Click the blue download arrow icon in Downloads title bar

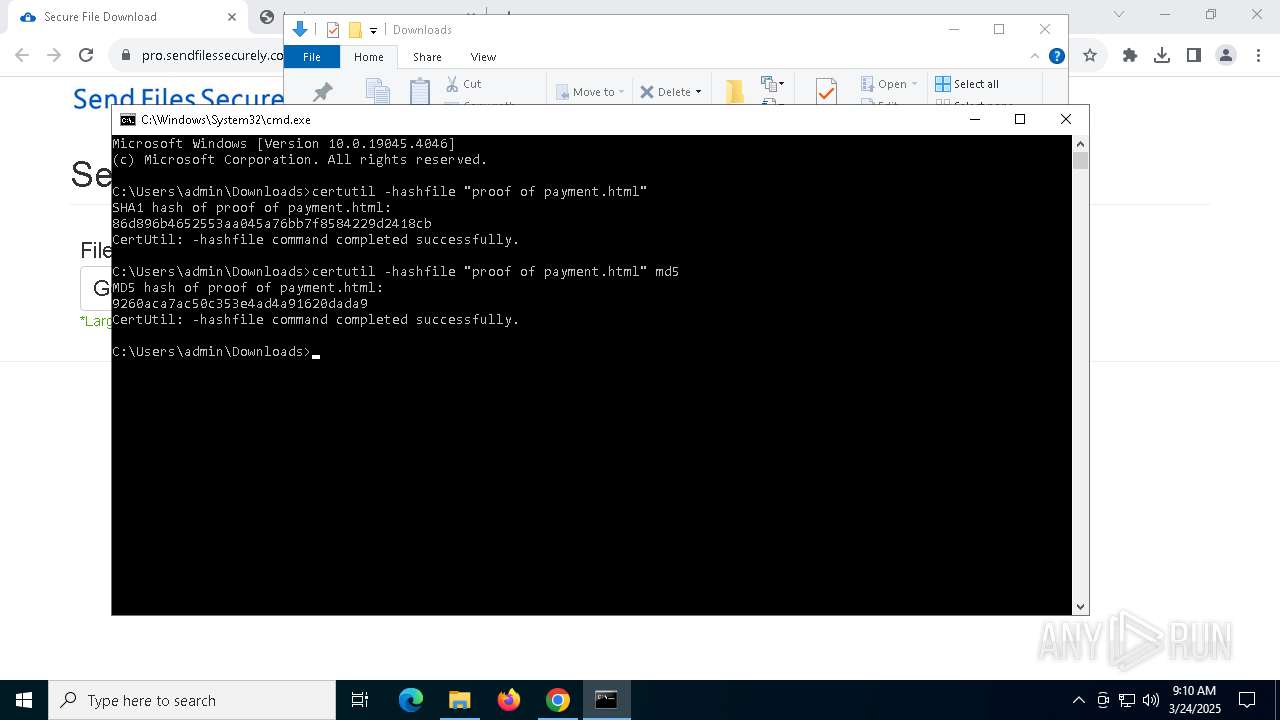tap(299, 29)
